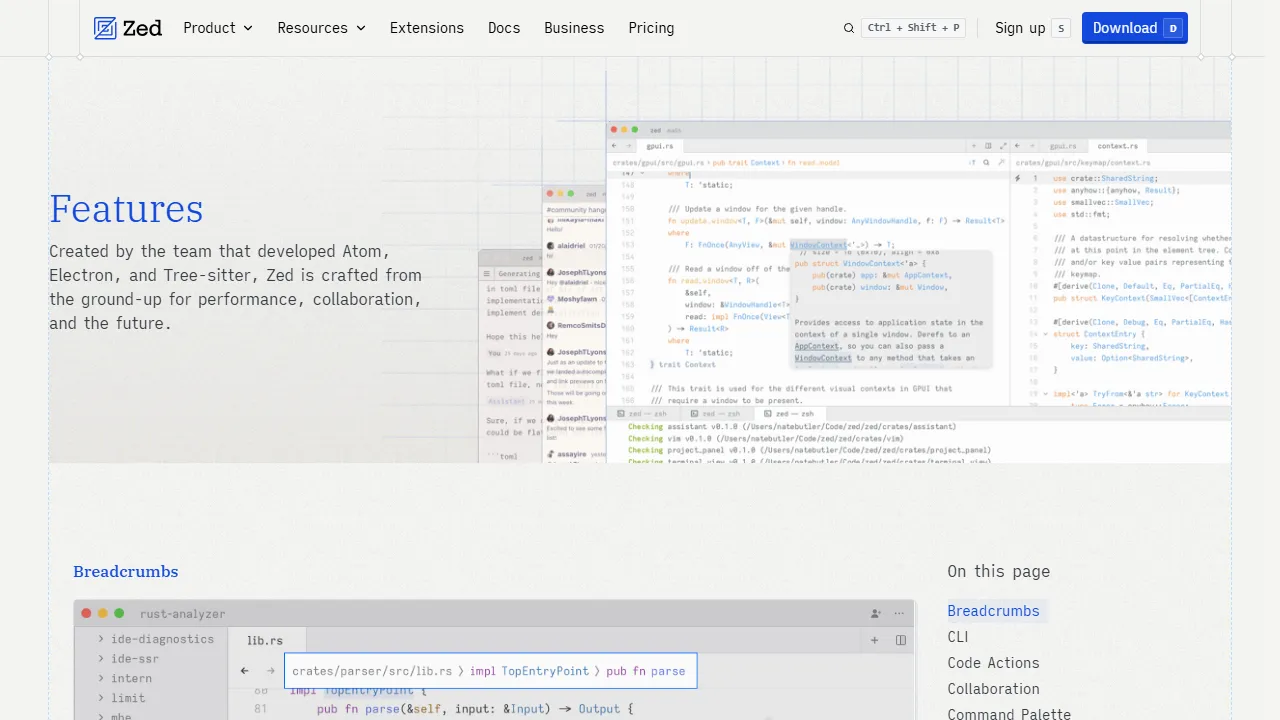Go to the Extensions page

coord(427,28)
